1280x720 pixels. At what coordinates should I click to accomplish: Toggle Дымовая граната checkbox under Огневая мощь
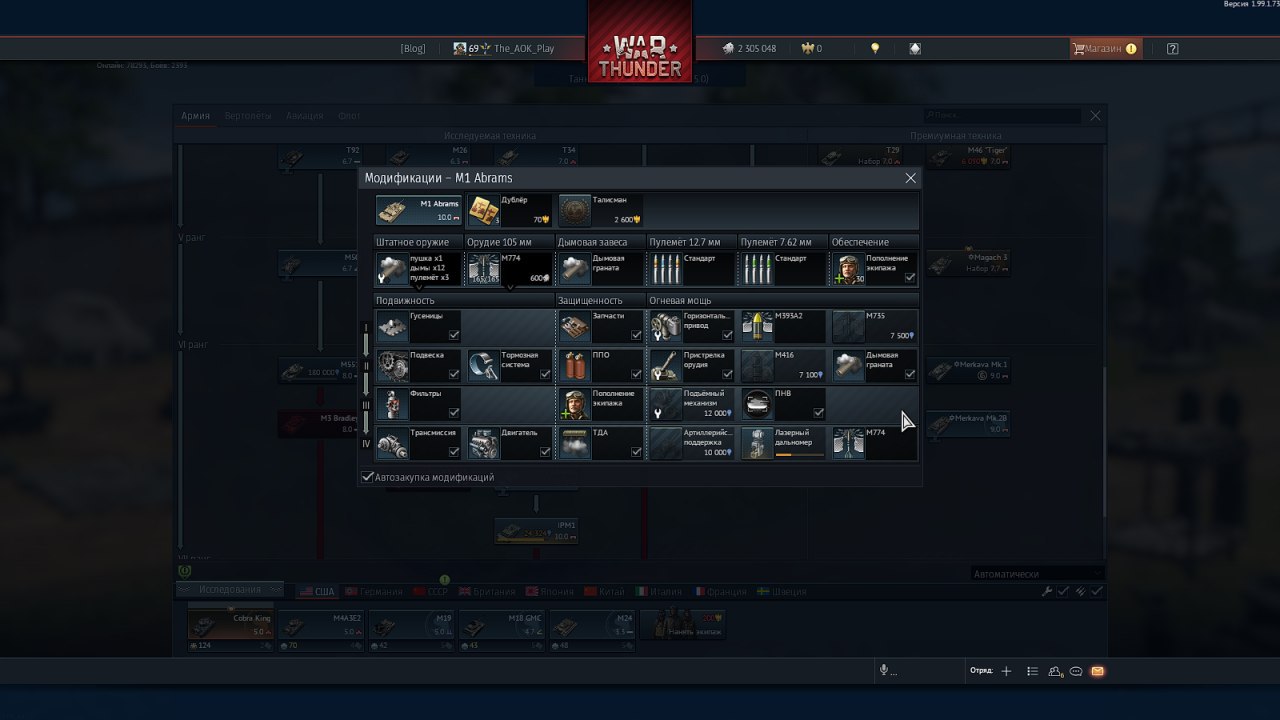click(x=909, y=374)
